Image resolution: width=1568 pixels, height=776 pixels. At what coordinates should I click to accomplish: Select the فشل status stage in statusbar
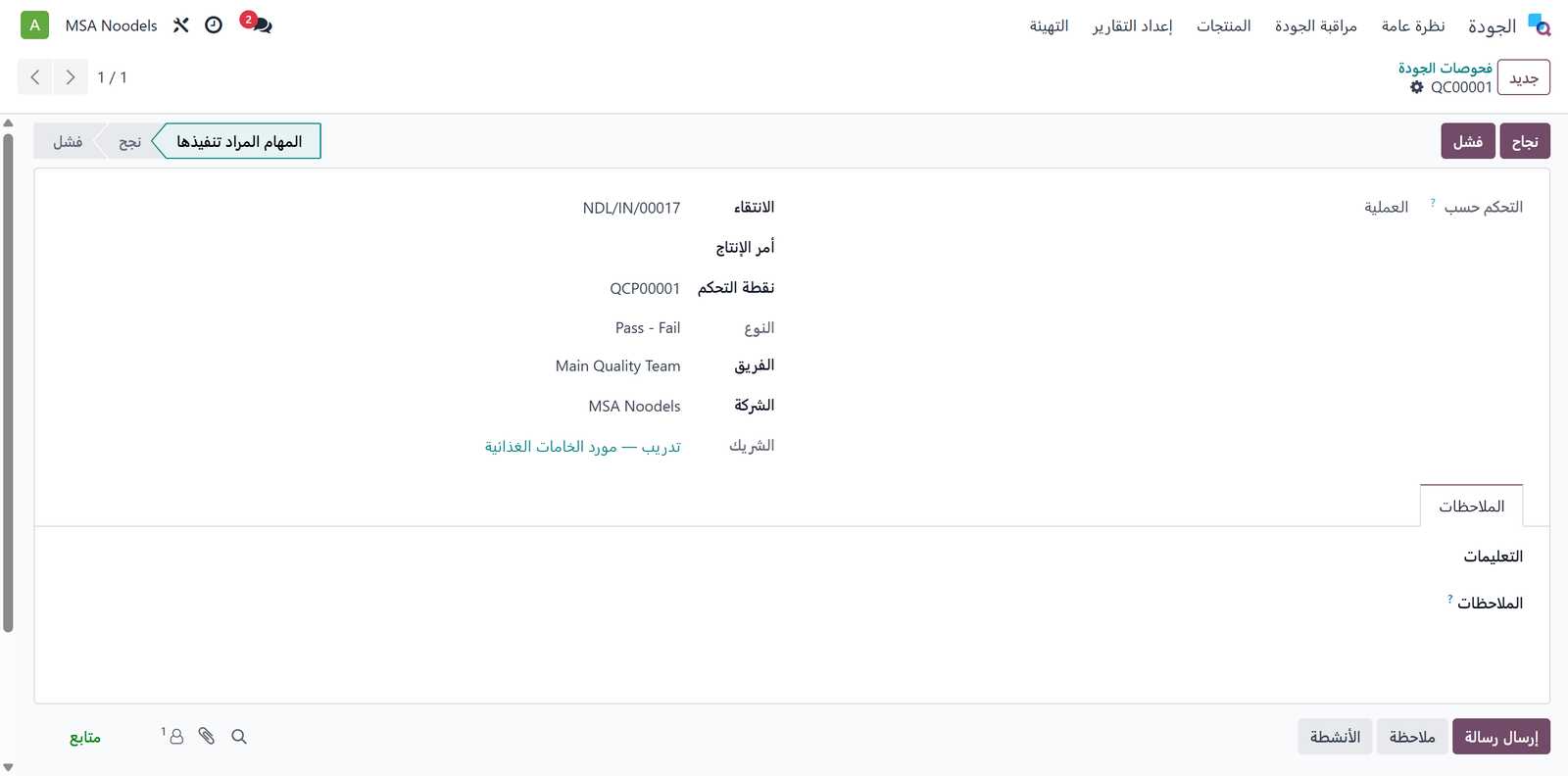coord(67,141)
